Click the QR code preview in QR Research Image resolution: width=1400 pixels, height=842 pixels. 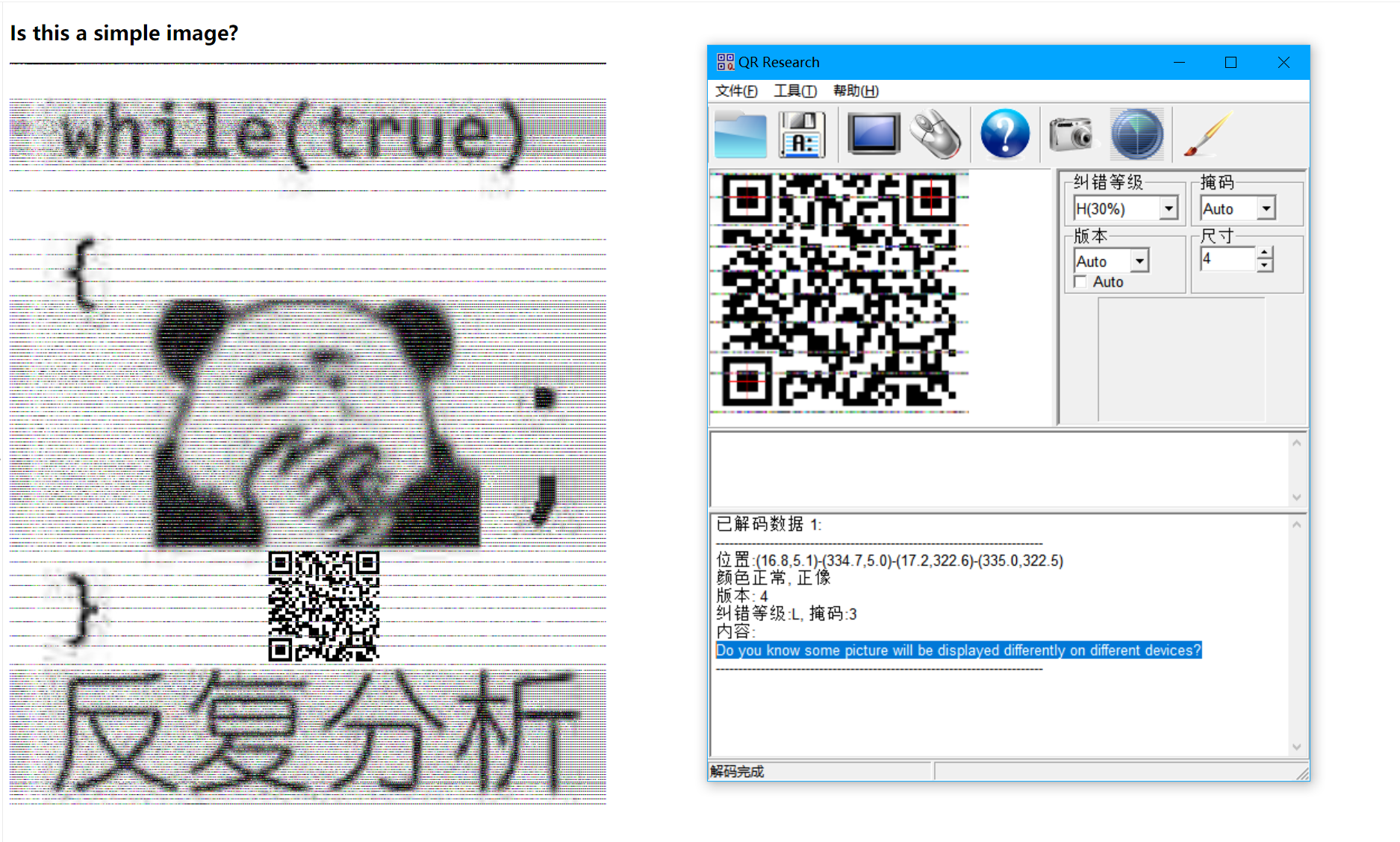(x=839, y=292)
